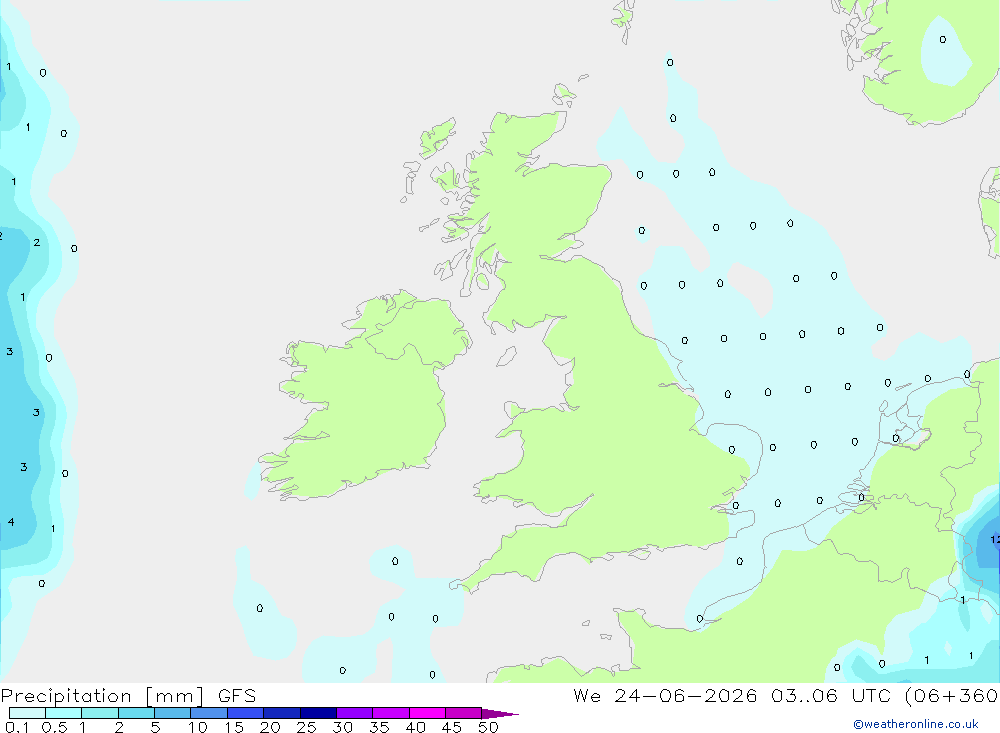
Task: Choose the 5–10 mm legend color segment
Action: tap(173, 713)
